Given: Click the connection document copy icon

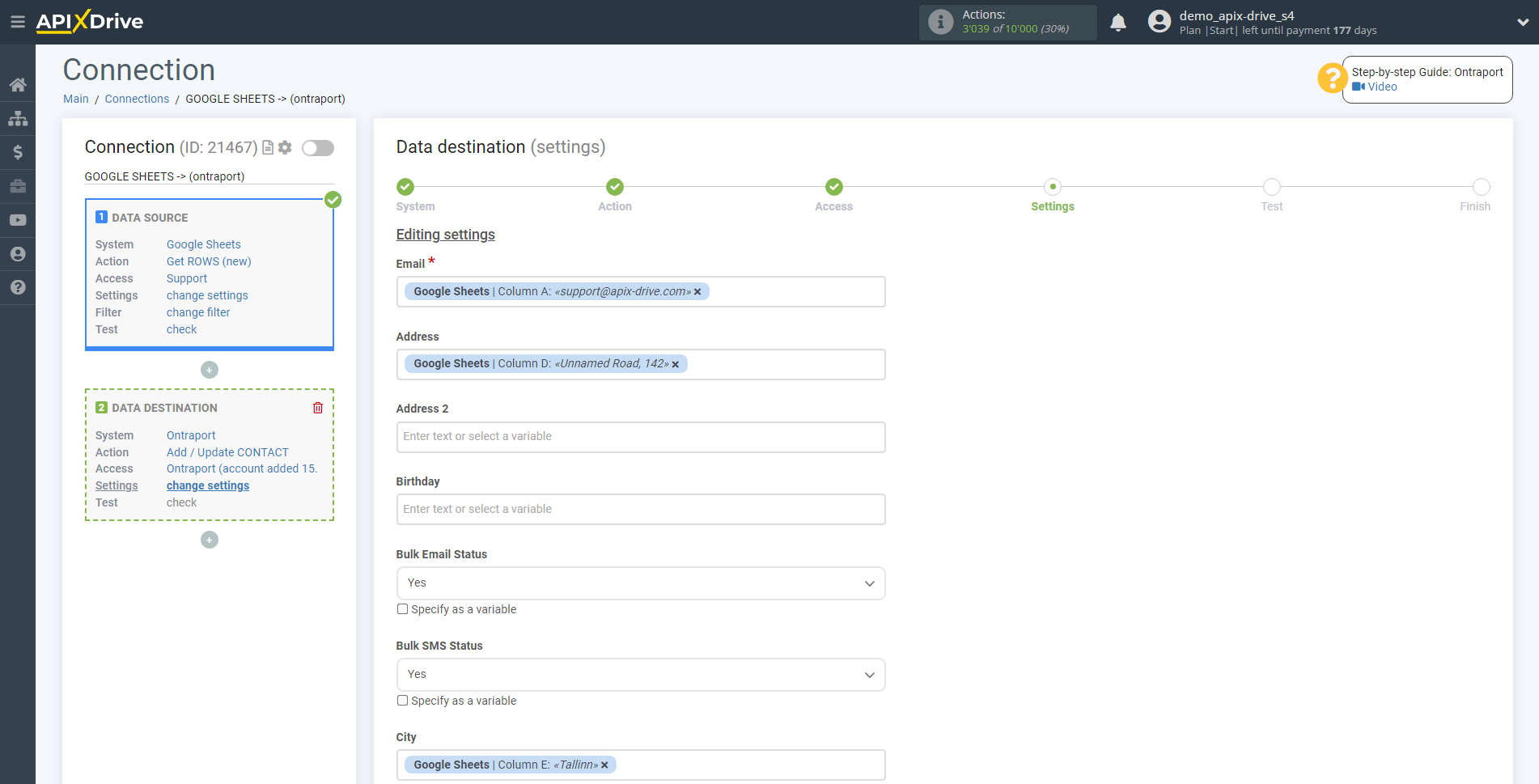Looking at the screenshot, I should point(268,147).
